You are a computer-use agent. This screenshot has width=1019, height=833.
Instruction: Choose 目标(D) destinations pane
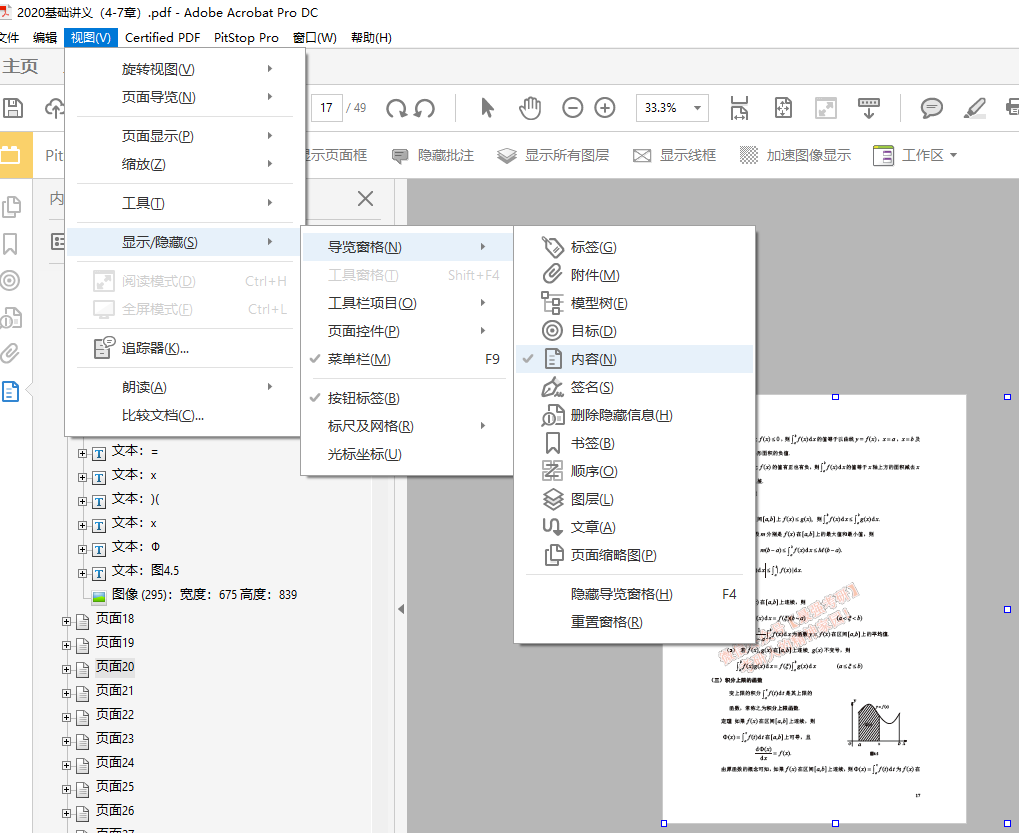(635, 331)
